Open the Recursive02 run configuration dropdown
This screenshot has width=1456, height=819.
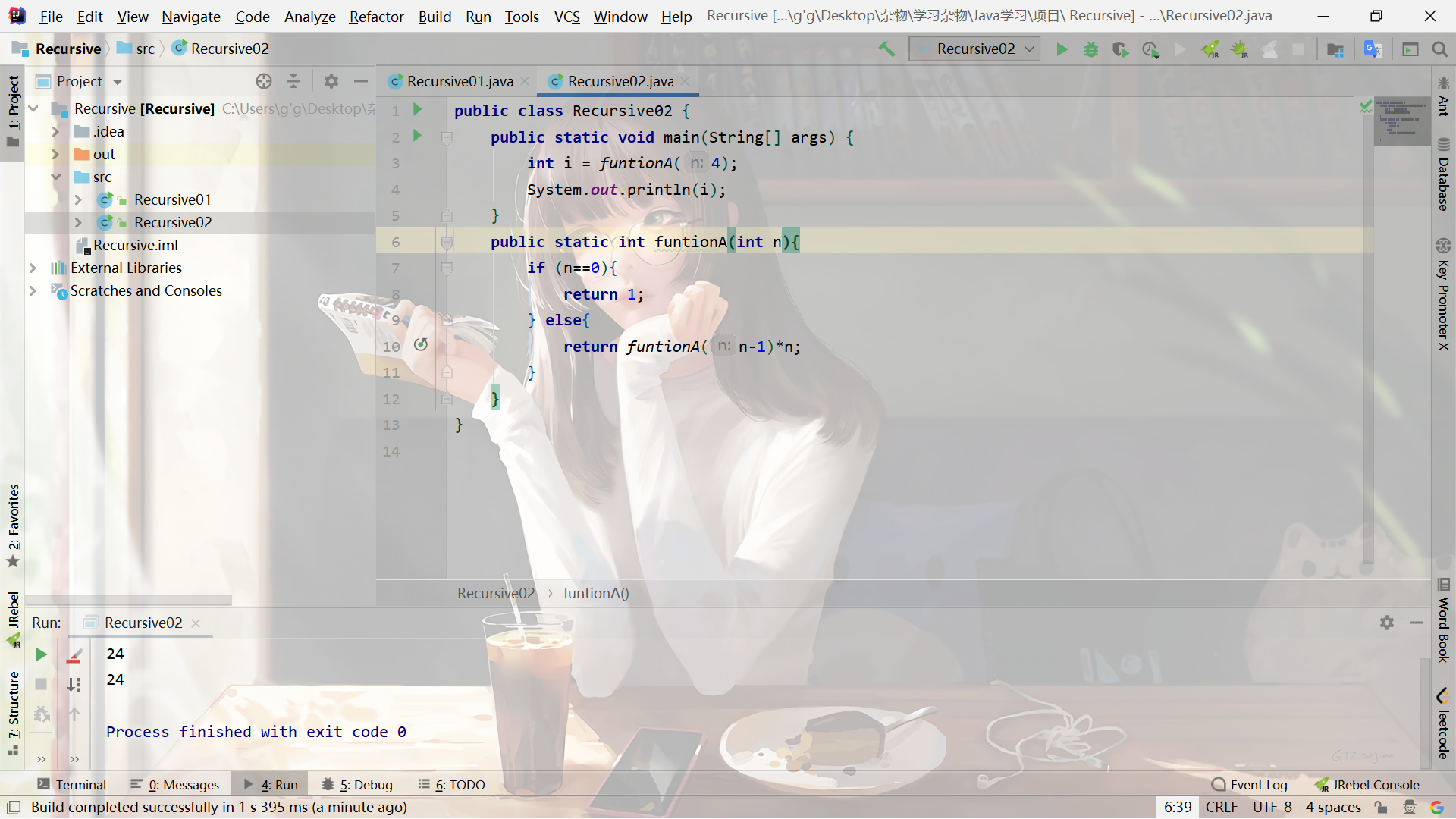click(x=974, y=49)
